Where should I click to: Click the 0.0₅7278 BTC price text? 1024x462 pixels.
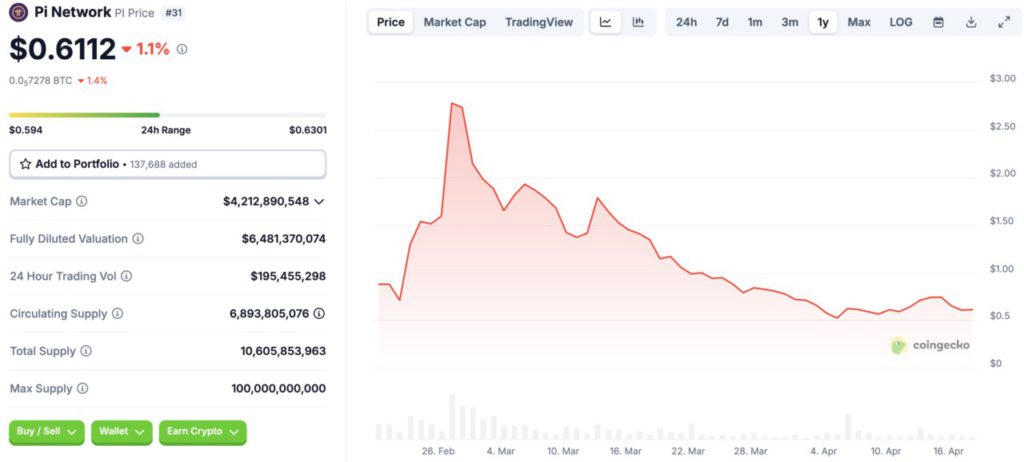pos(40,80)
